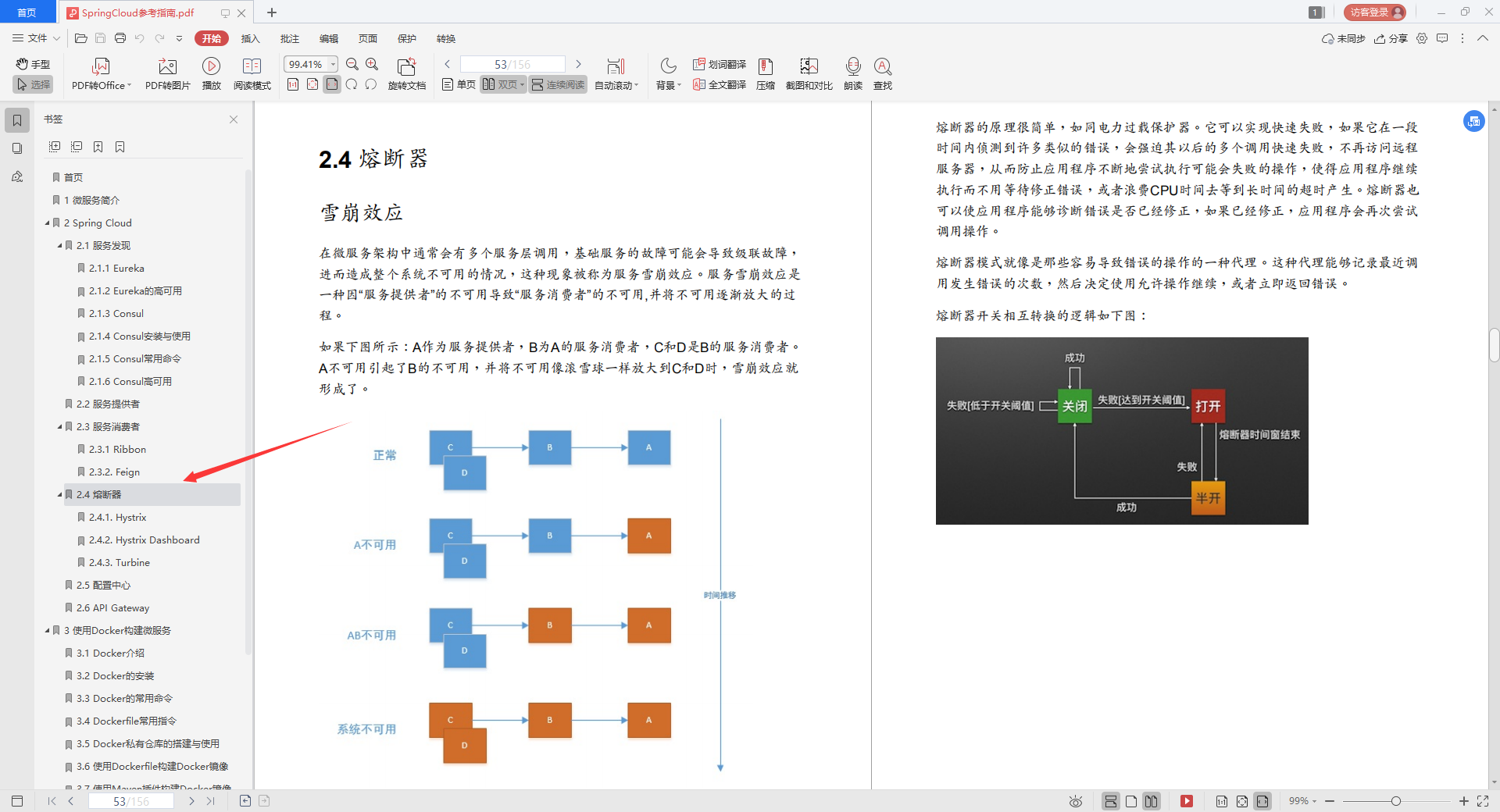
Task: Expand the zoom percentage dropdown in toolbar
Action: 331,63
